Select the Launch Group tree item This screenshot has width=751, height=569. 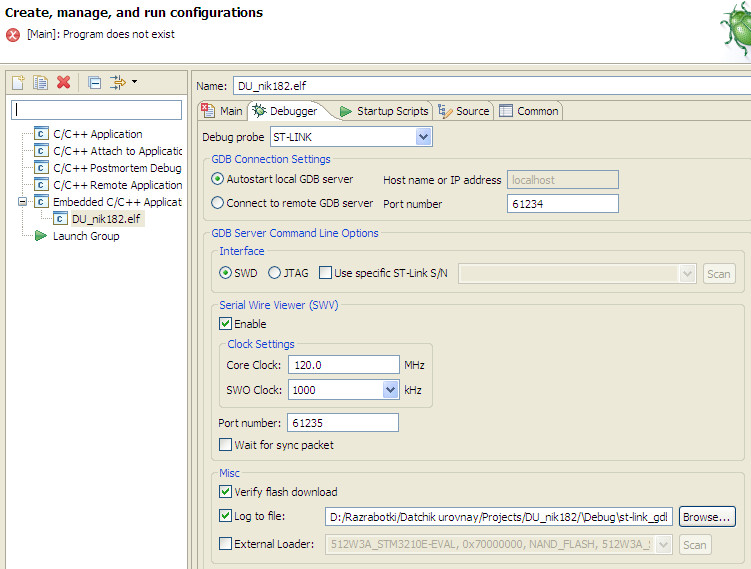85,236
